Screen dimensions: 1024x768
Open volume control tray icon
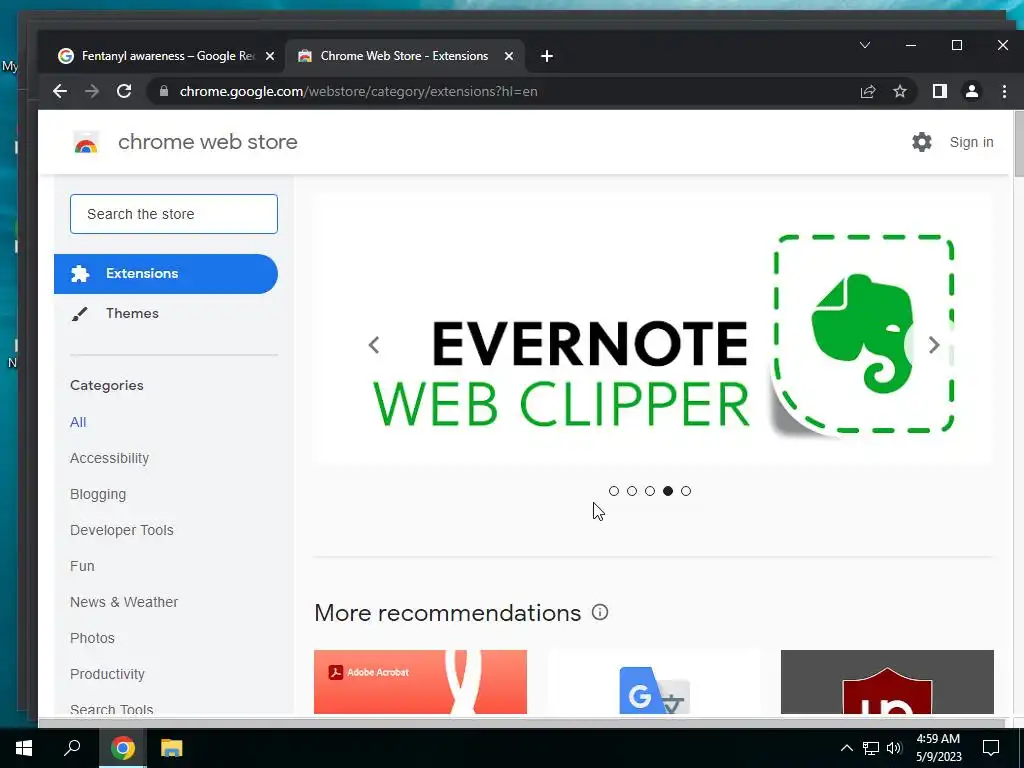tap(894, 748)
